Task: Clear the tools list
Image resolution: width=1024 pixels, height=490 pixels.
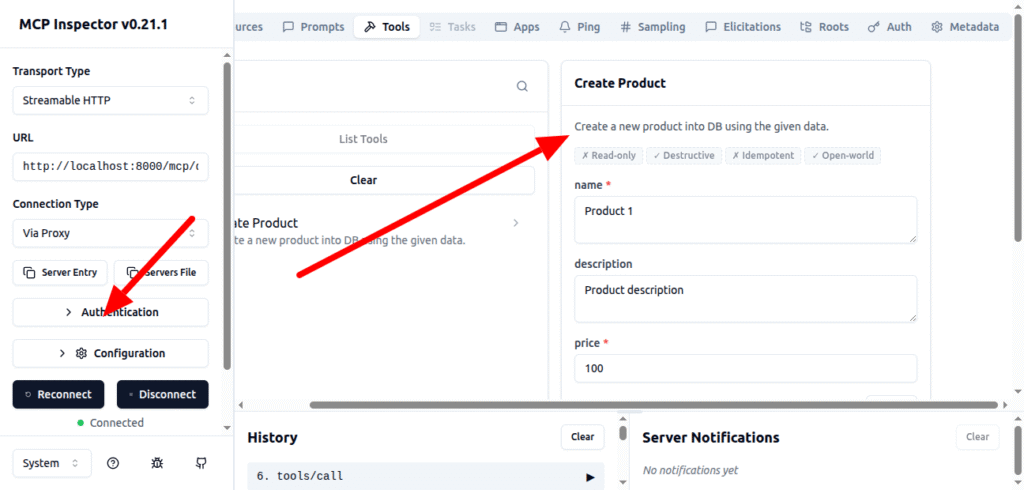Action: pos(385,180)
